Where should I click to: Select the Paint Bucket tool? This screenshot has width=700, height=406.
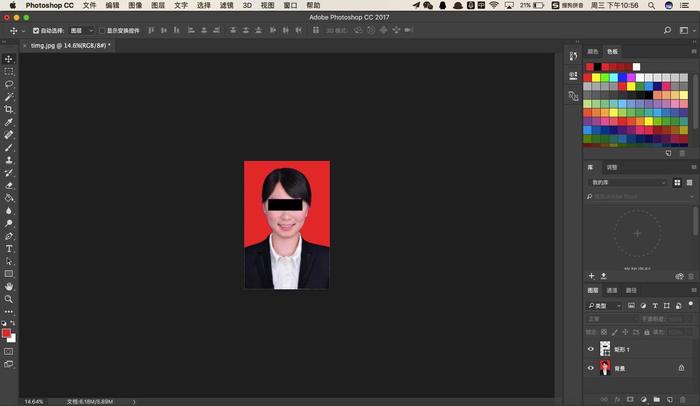point(8,198)
